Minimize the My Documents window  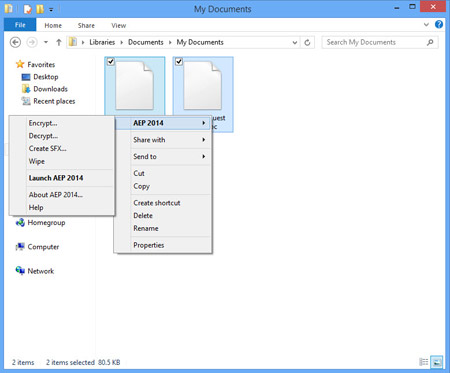coord(397,7)
